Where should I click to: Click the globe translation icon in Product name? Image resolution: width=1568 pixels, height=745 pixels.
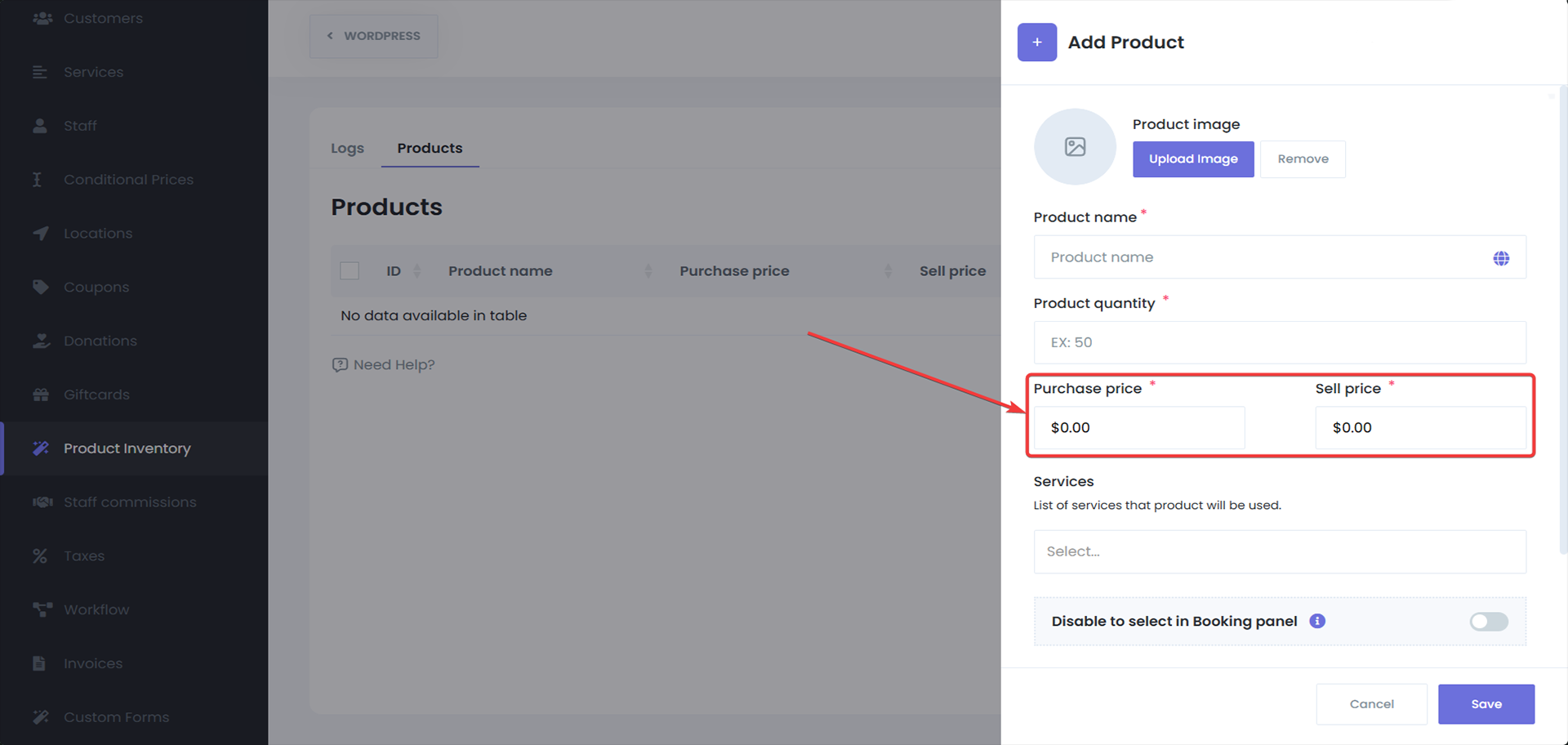click(x=1500, y=258)
